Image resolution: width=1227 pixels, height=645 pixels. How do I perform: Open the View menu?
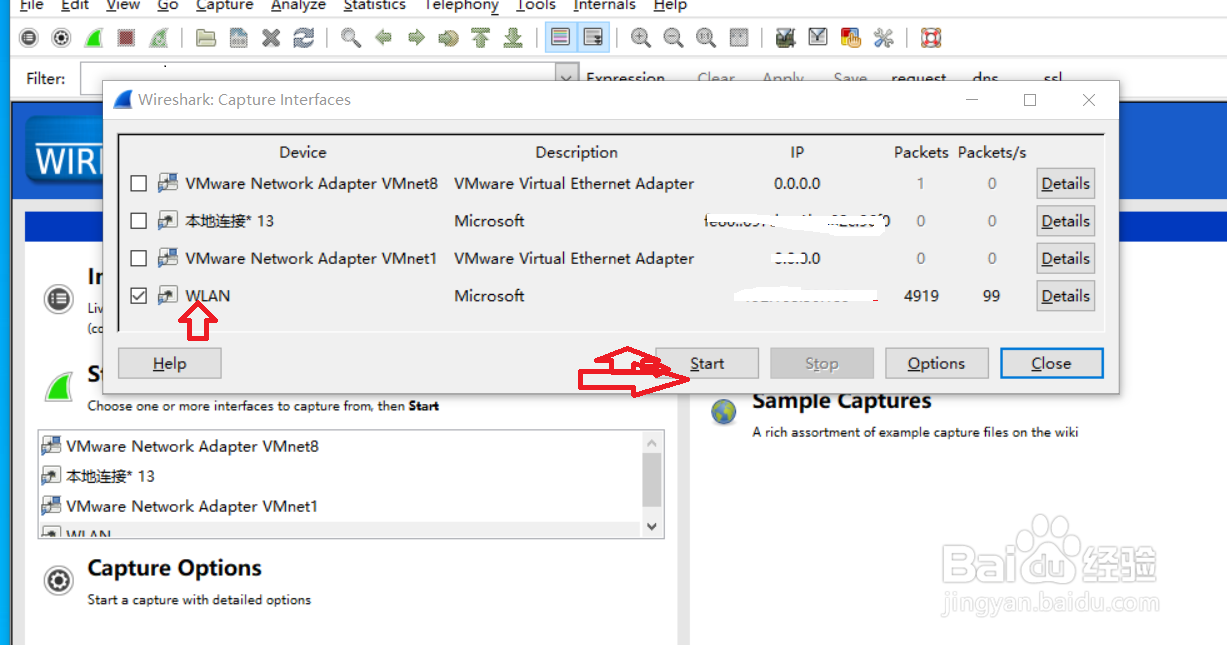pos(123,5)
